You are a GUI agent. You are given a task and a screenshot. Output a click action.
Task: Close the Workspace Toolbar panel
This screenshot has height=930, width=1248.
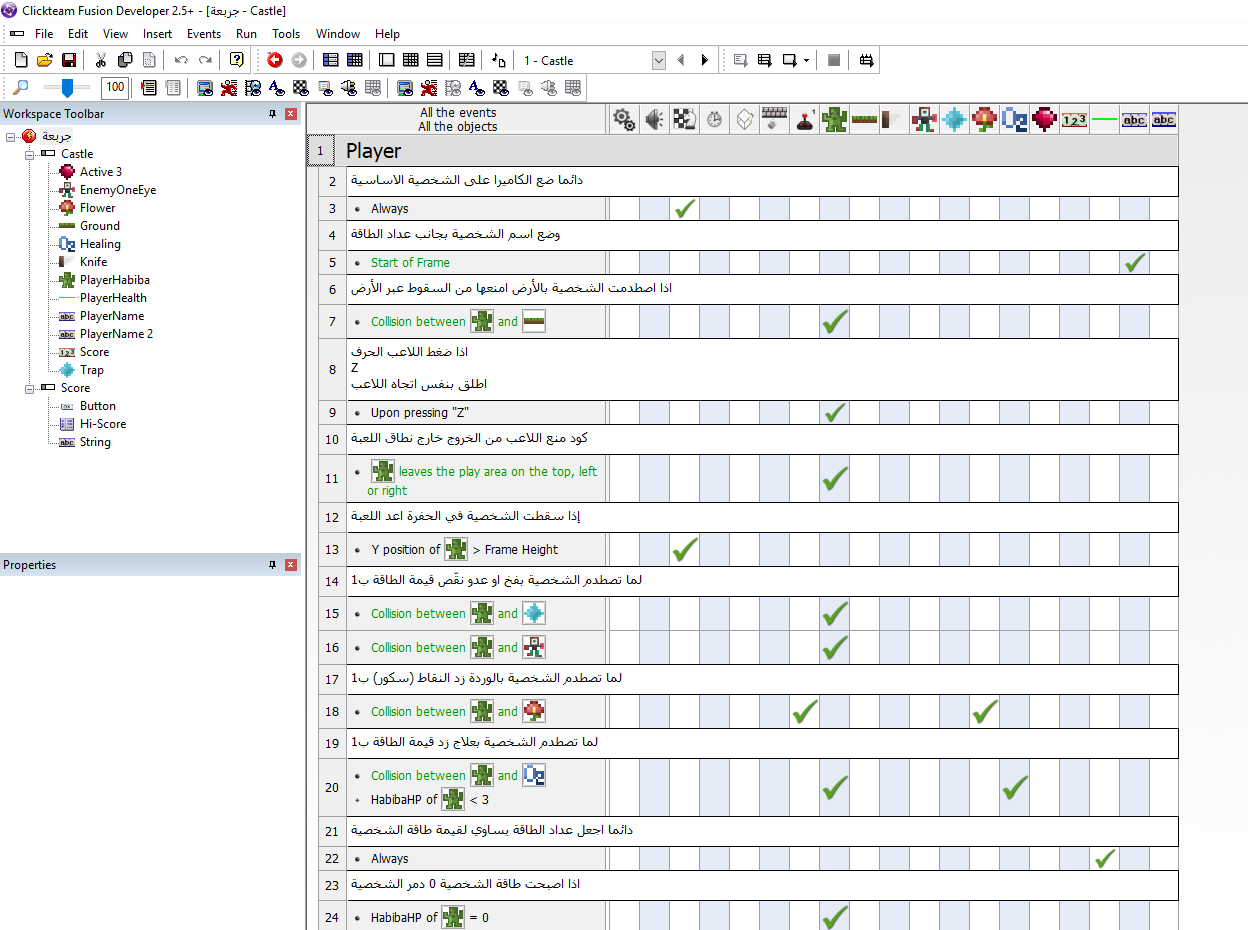tap(291, 114)
